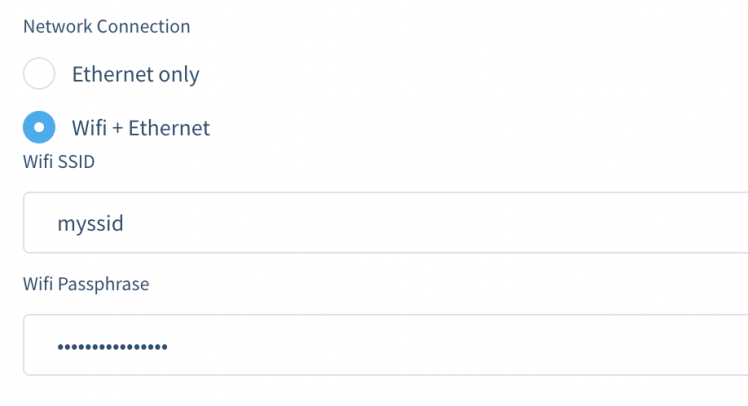Viewport: 748px width, 406px height.
Task: Click the empty unselected radio circle
Action: (x=39, y=75)
